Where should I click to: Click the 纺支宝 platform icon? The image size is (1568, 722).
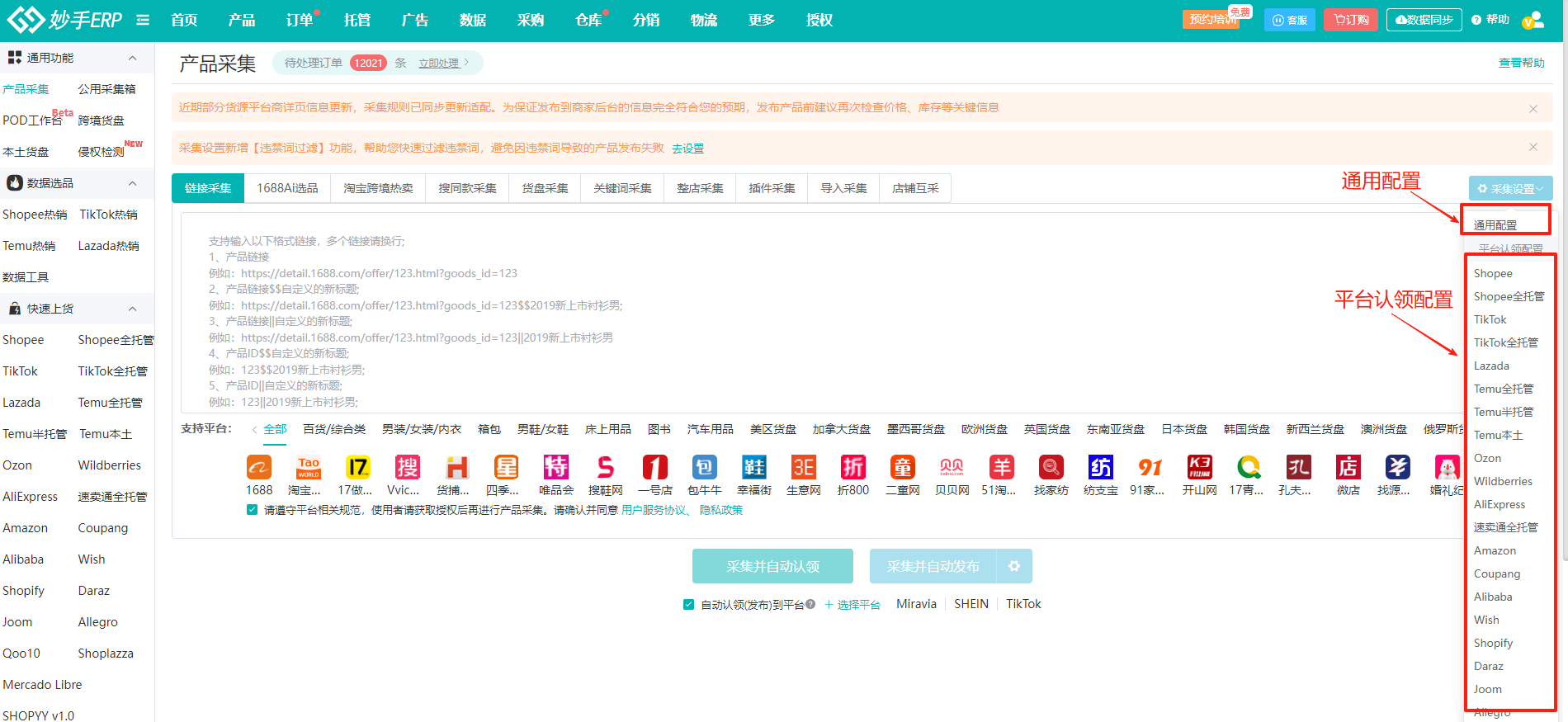(x=1101, y=467)
